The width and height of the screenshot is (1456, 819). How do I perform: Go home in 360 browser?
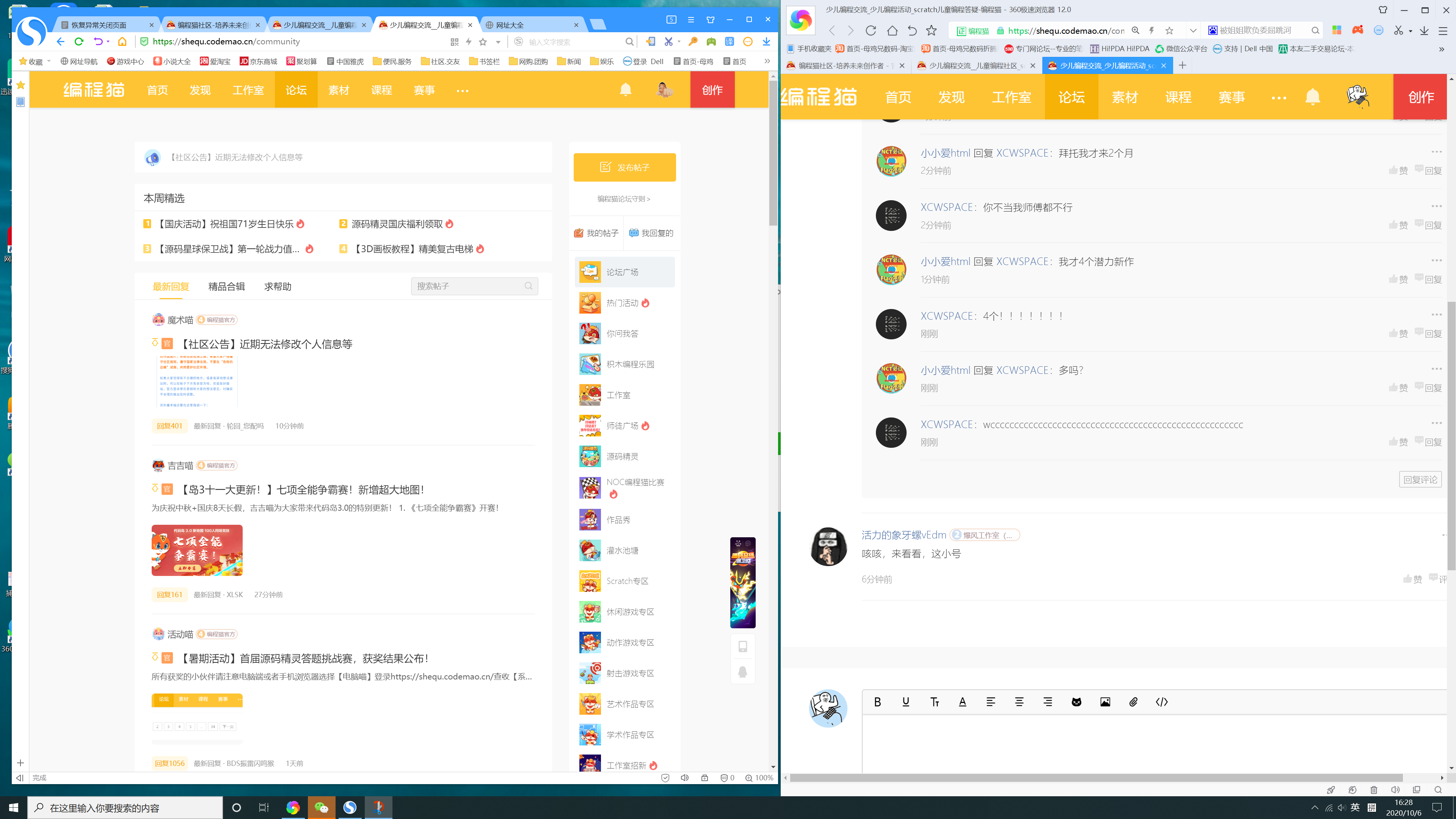(x=892, y=30)
